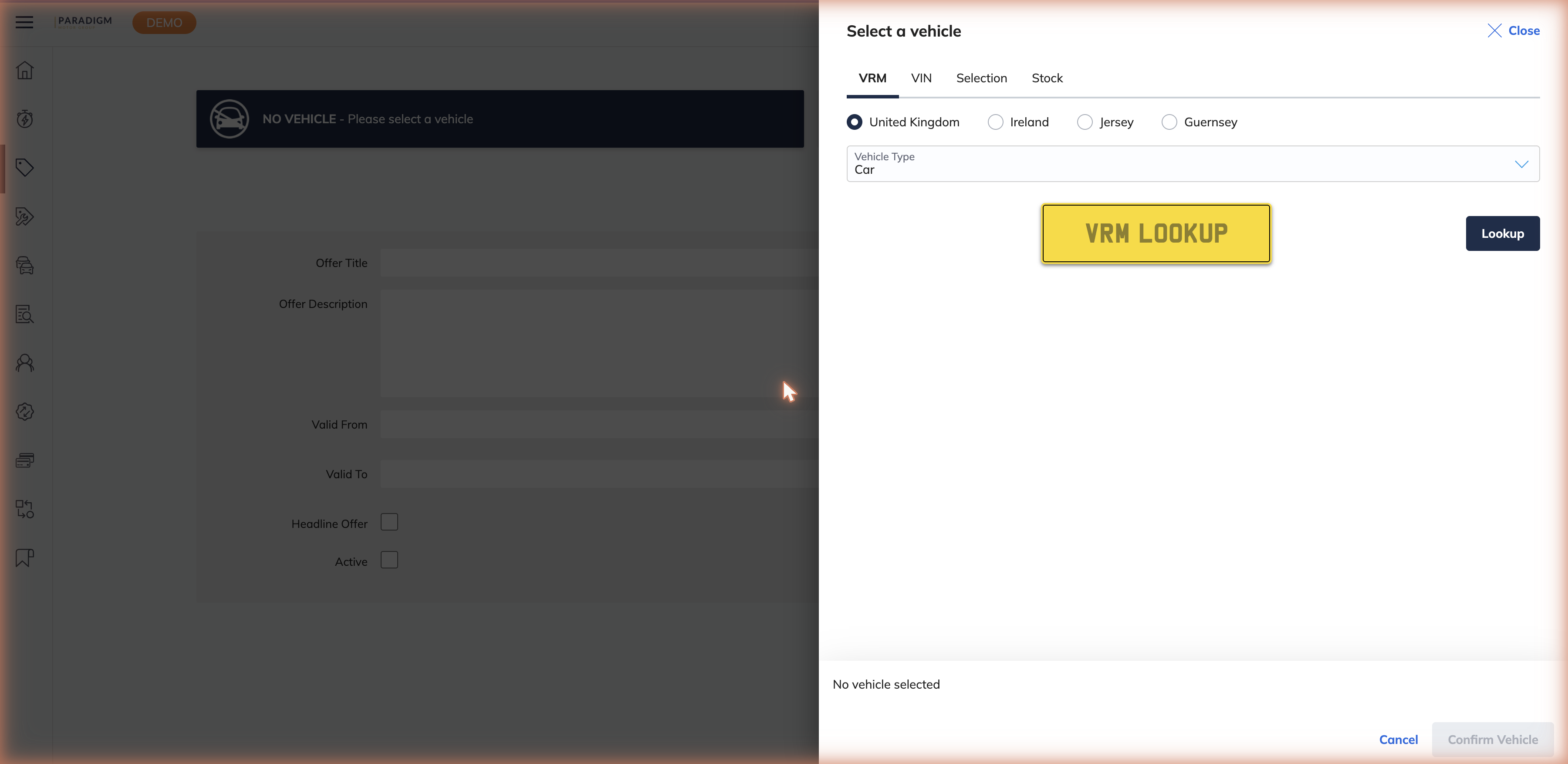Open the Vehicle Type dropdown
This screenshot has height=764, width=1568.
(x=1193, y=164)
